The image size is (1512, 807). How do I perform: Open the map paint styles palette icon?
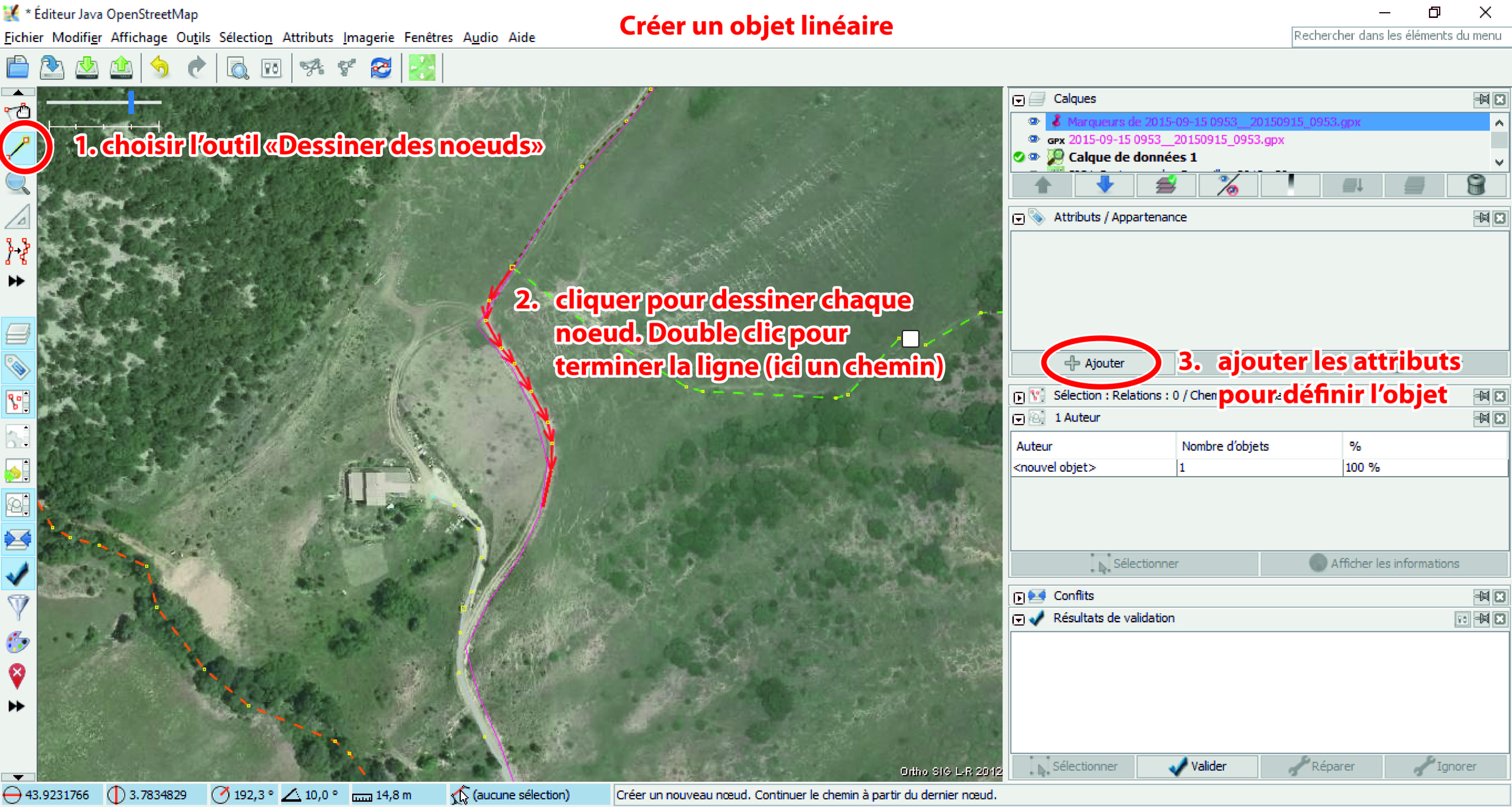(18, 642)
